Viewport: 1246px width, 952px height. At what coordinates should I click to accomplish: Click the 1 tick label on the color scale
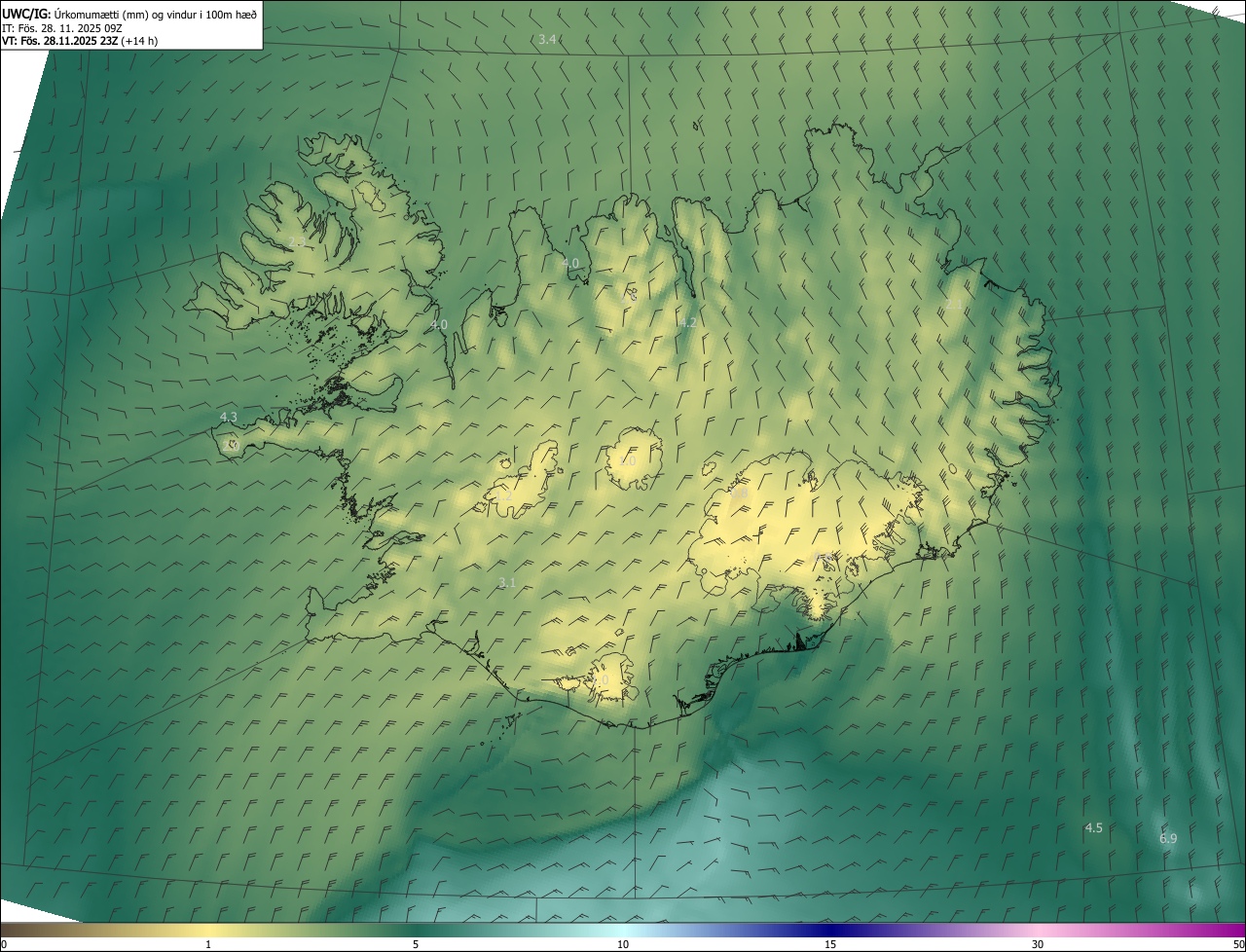(x=208, y=944)
